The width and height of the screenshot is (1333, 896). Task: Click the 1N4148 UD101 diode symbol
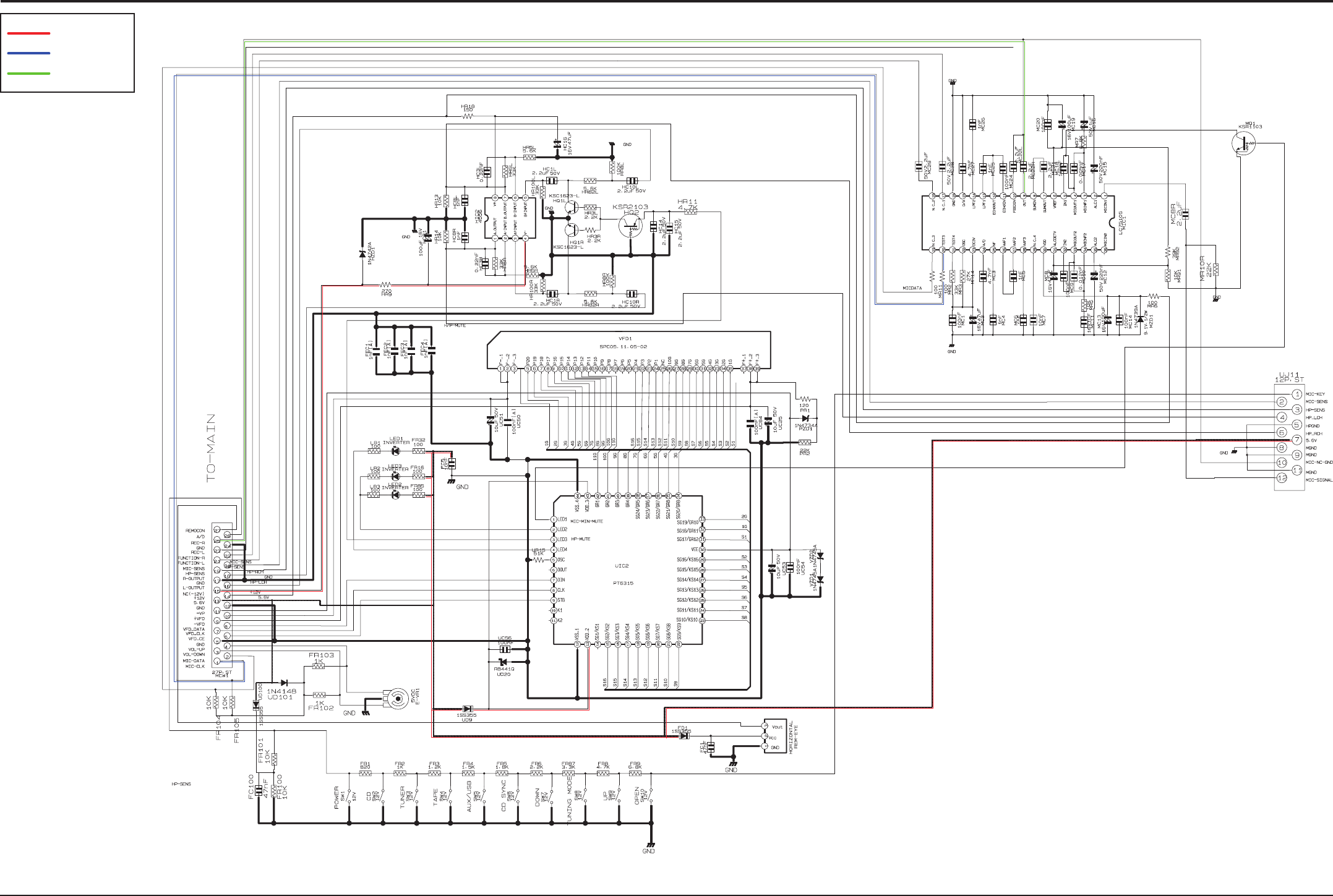pos(285,682)
